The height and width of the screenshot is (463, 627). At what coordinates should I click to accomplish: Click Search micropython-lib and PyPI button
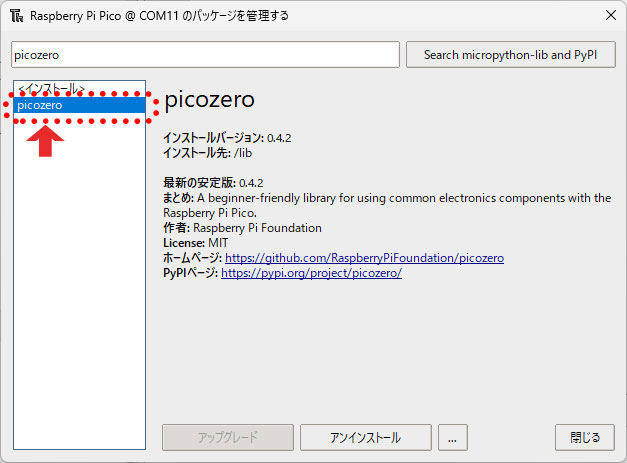[511, 55]
